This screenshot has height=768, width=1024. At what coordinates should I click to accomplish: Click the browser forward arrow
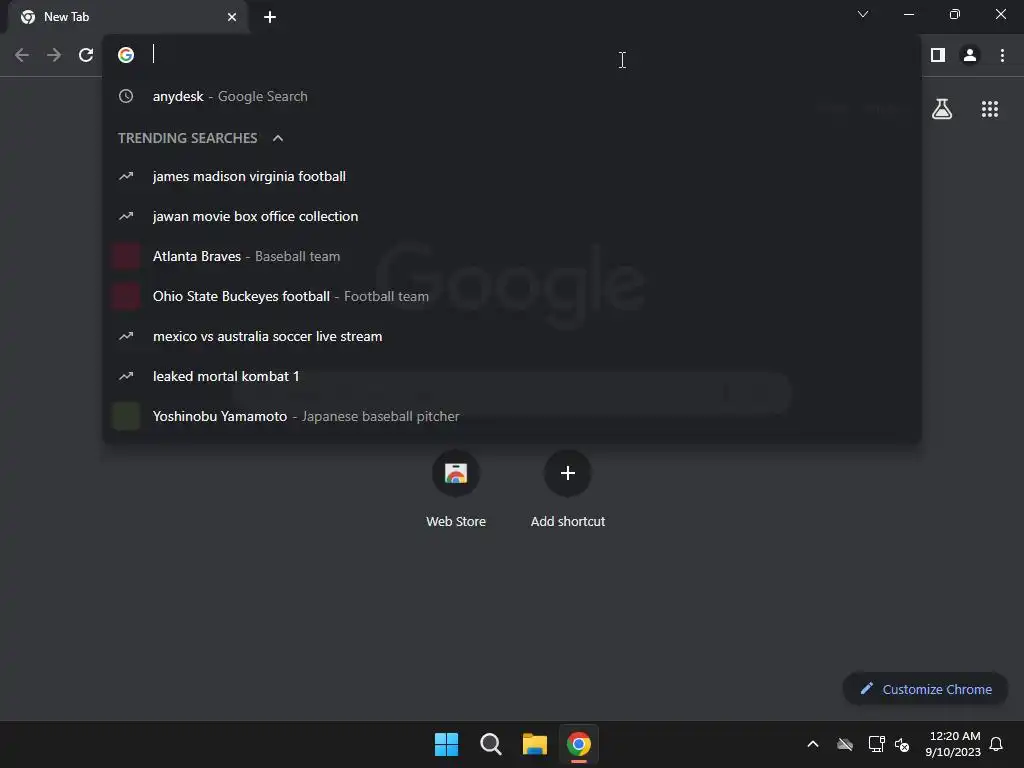point(54,56)
